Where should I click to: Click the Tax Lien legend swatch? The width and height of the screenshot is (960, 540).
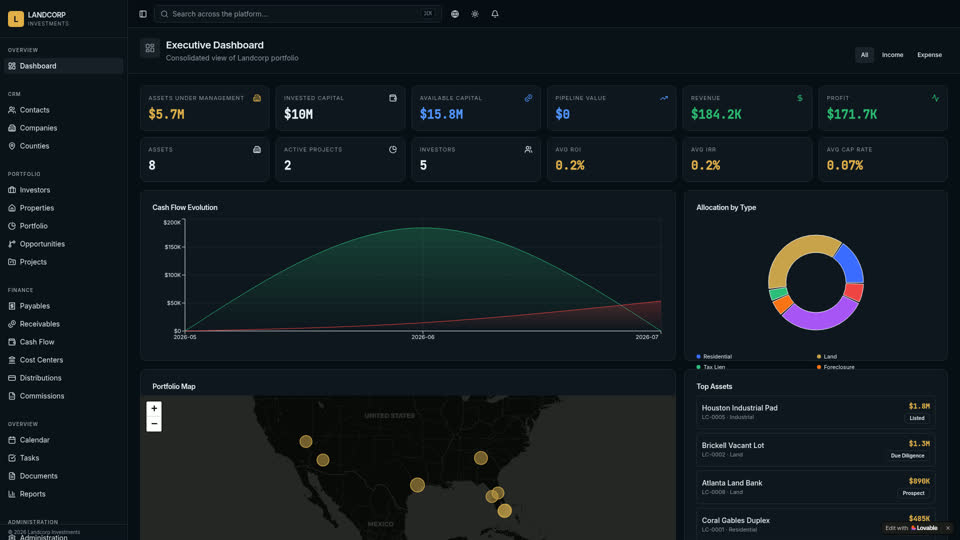click(699, 367)
